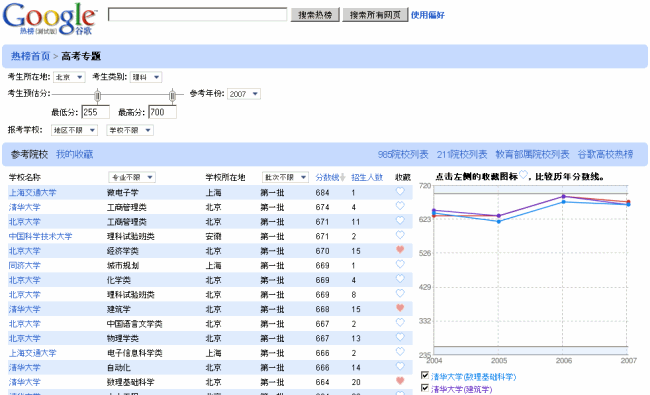
Task: Focus the Google search text box
Action: point(197,15)
